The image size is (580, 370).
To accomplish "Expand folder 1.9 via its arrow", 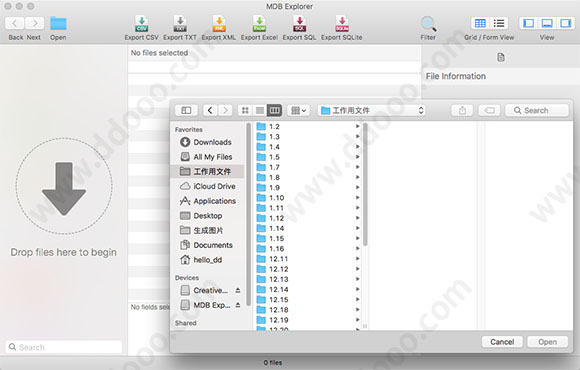I will click(x=357, y=188).
